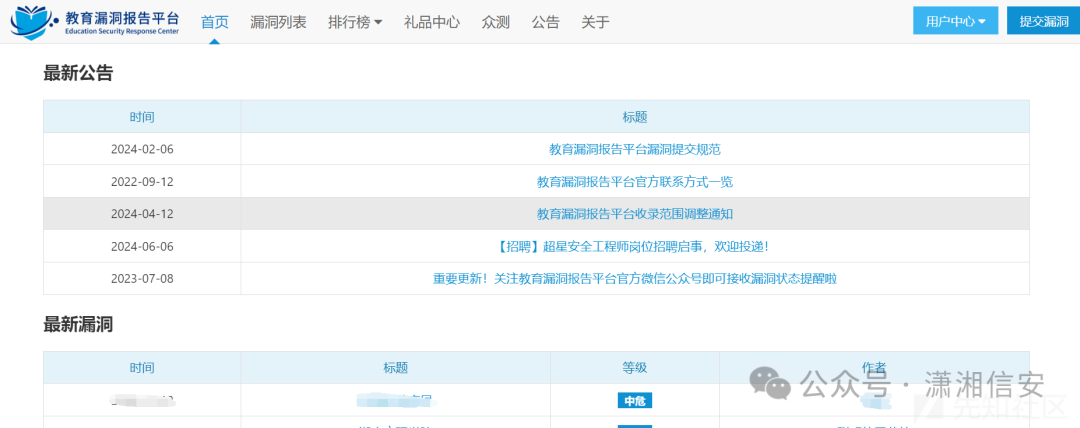Select the 众测 navigation item
Image resolution: width=1080 pixels, height=428 pixels.
(496, 22)
